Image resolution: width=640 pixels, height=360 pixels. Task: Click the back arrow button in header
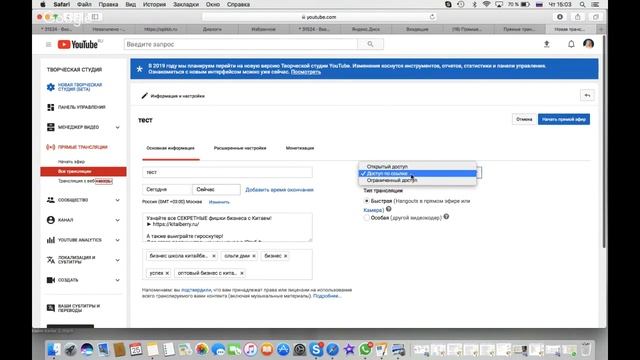tap(587, 96)
